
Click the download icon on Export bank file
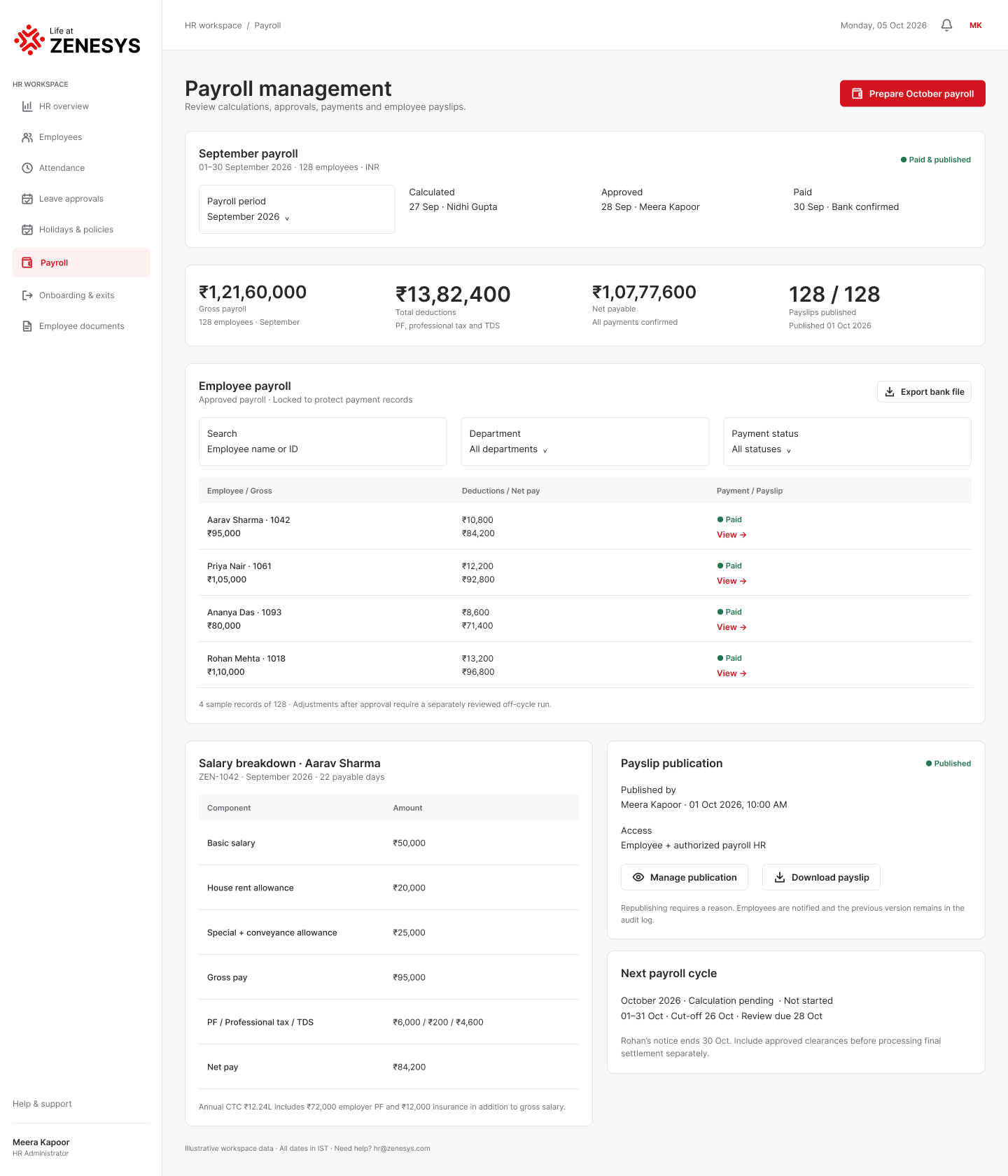coord(890,392)
